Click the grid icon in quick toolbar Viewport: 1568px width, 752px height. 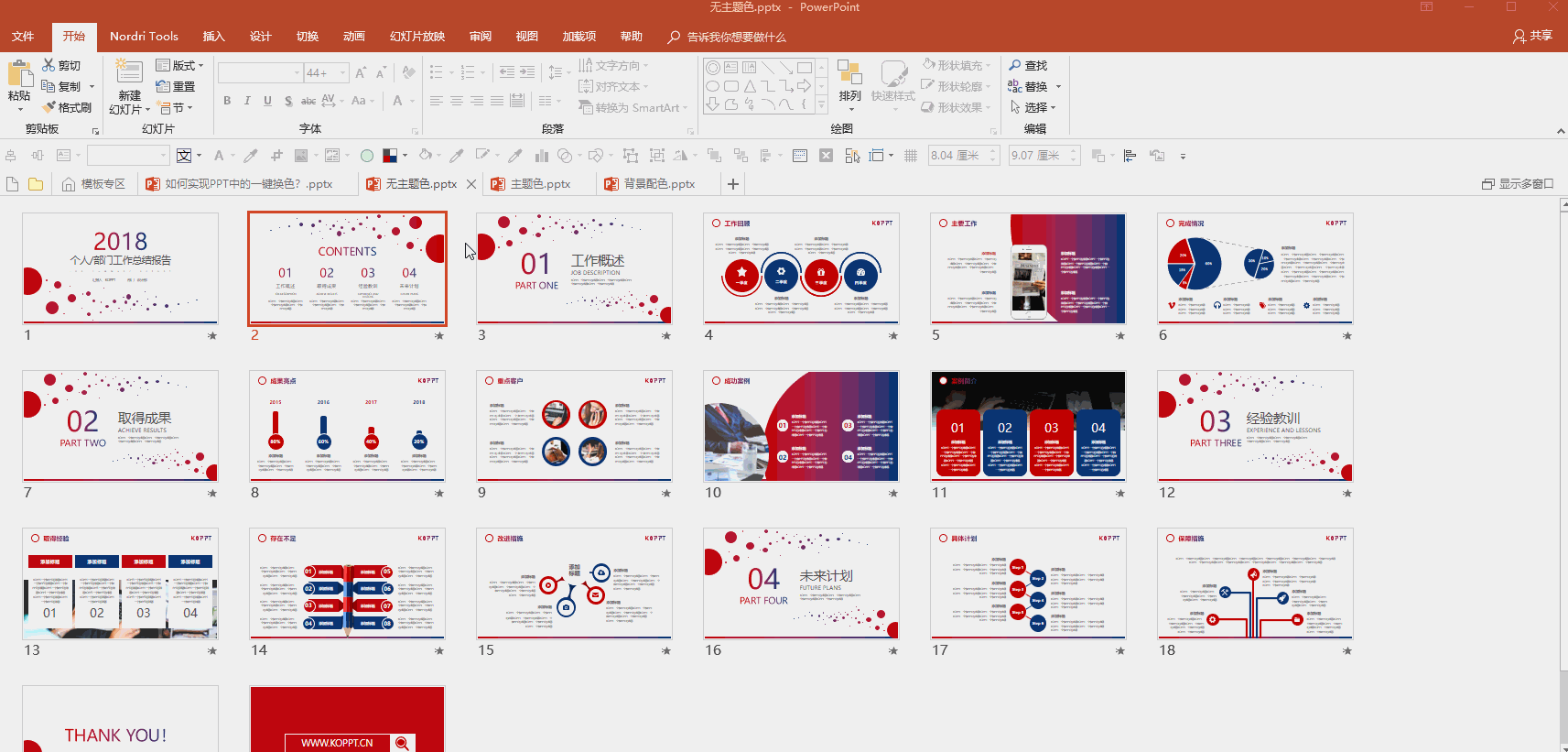click(911, 156)
